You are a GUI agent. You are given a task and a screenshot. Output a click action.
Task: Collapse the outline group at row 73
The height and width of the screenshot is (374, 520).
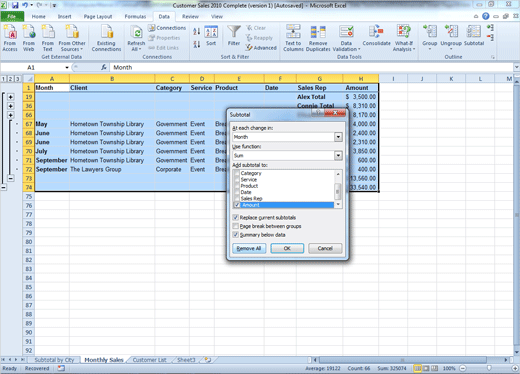point(11,178)
